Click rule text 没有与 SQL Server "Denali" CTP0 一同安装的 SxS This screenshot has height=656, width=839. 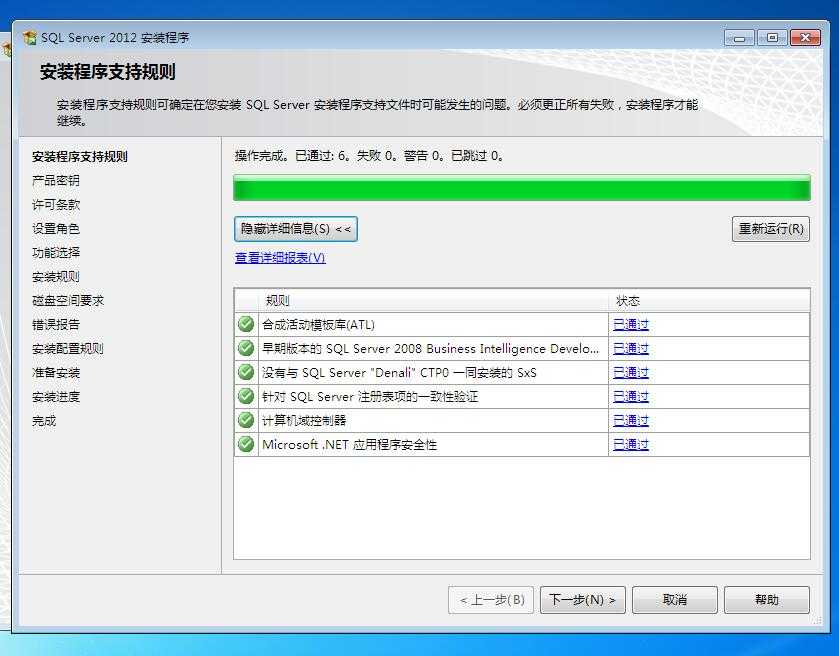click(x=399, y=373)
